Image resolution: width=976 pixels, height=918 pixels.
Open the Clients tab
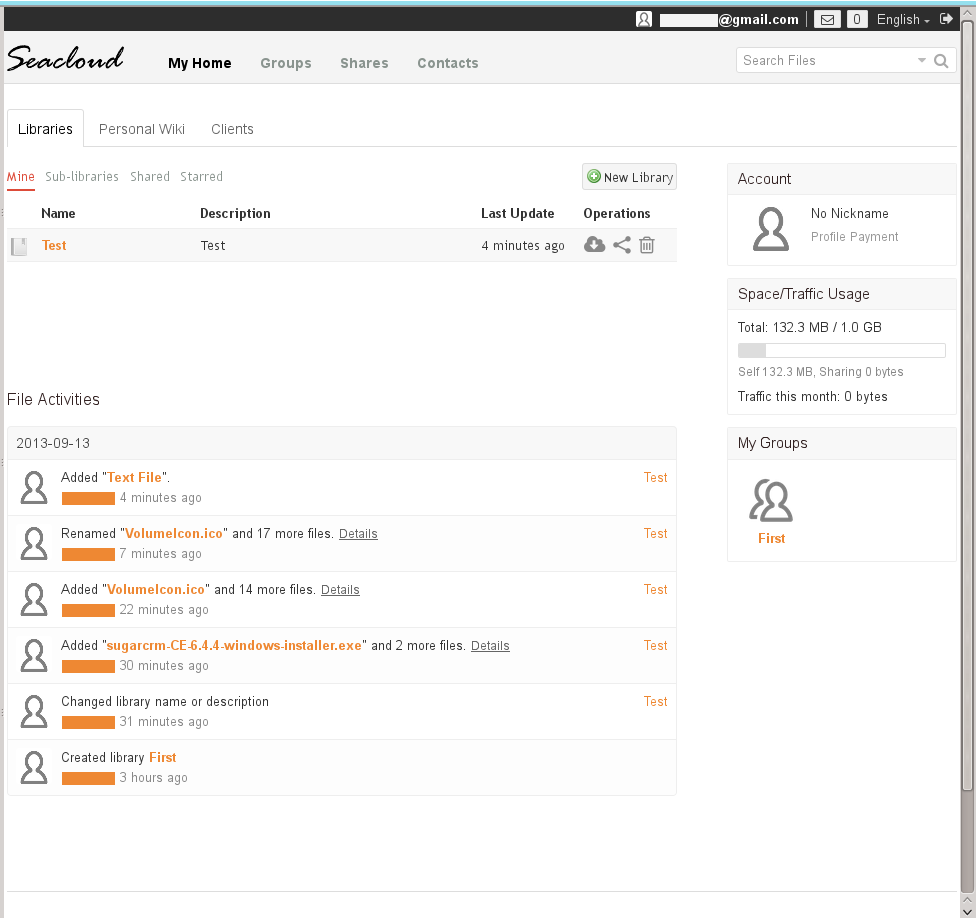232,129
